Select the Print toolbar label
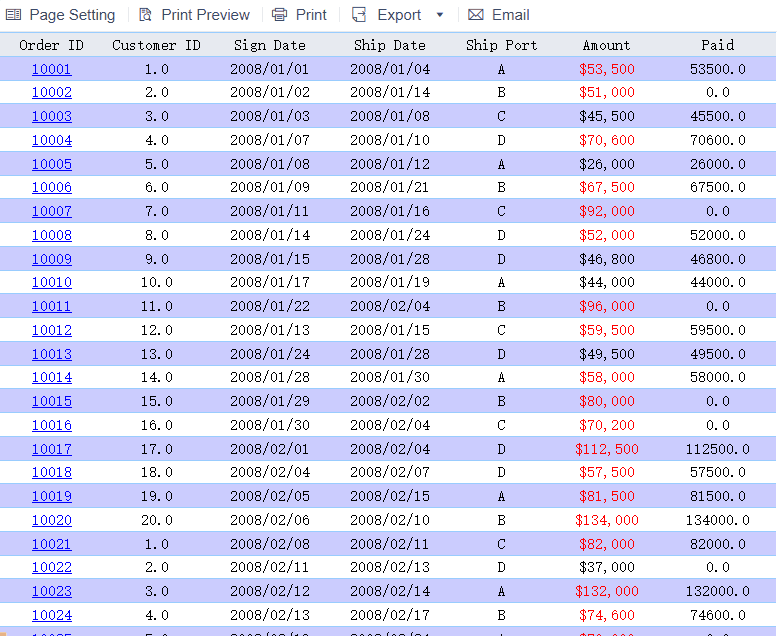The width and height of the screenshot is (777, 636). [x=311, y=15]
